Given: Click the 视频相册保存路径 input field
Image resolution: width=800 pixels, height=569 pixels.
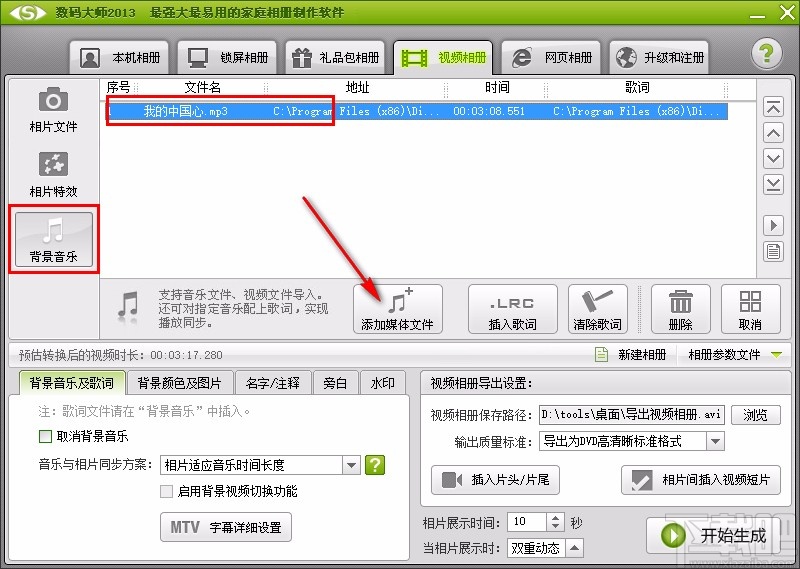Looking at the screenshot, I should point(631,414).
